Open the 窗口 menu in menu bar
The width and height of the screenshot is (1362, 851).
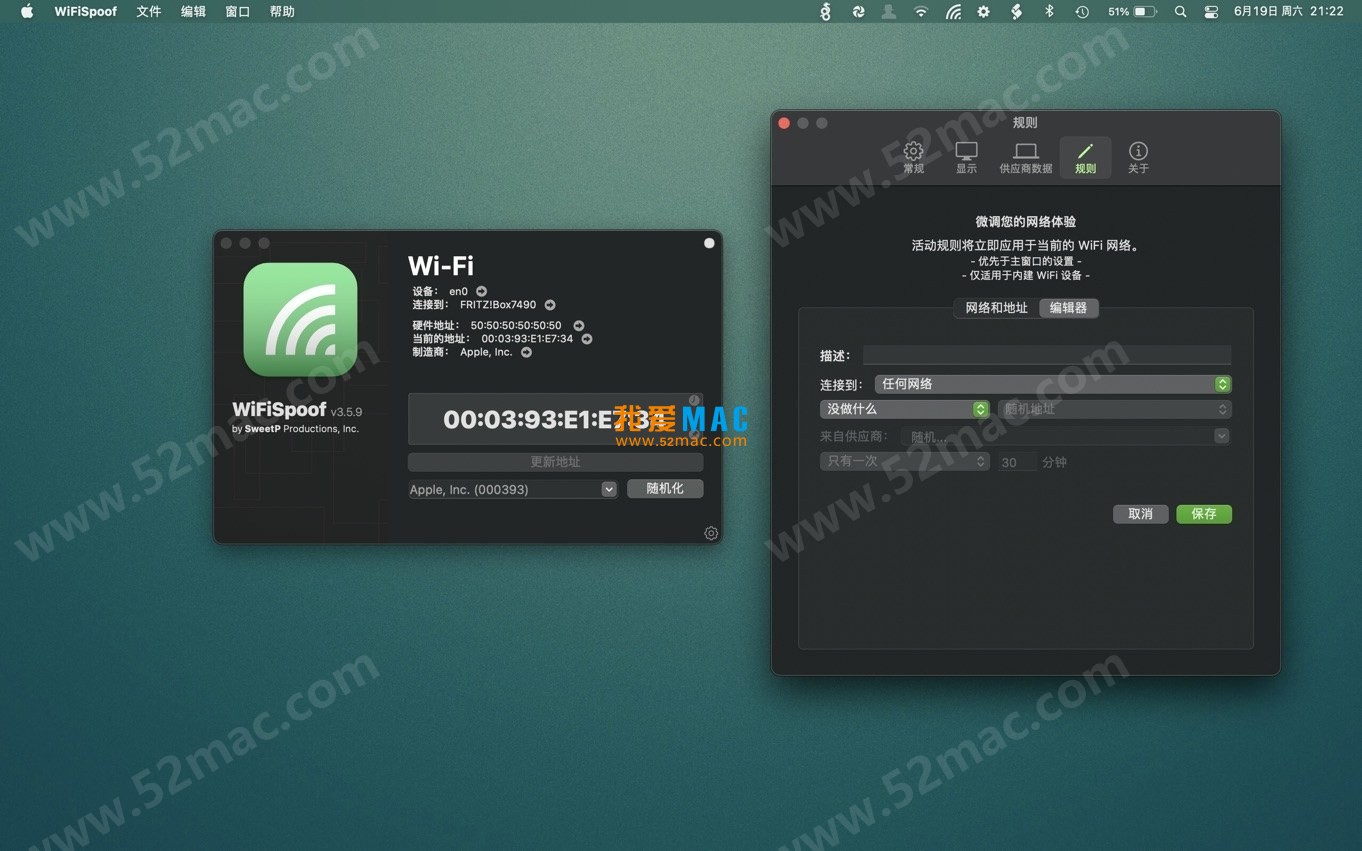tap(236, 11)
